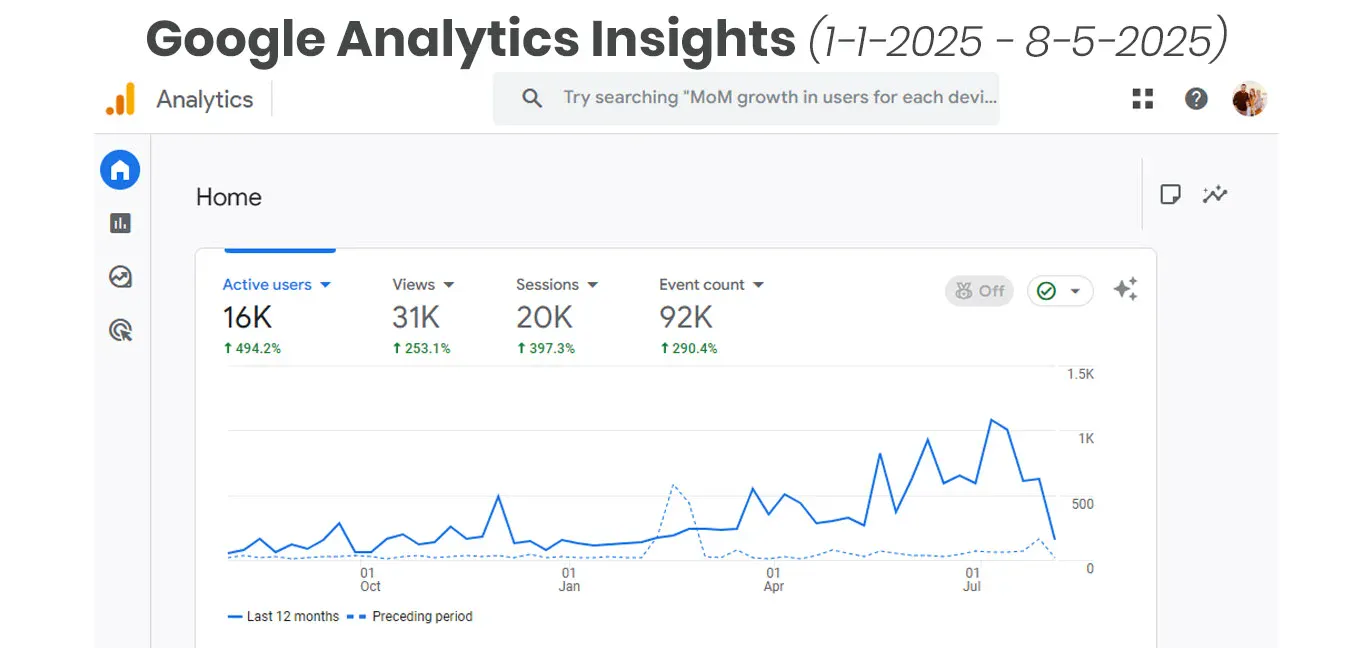Click the sticky note annotations icon
Image resolution: width=1372 pixels, height=648 pixels.
1170,195
